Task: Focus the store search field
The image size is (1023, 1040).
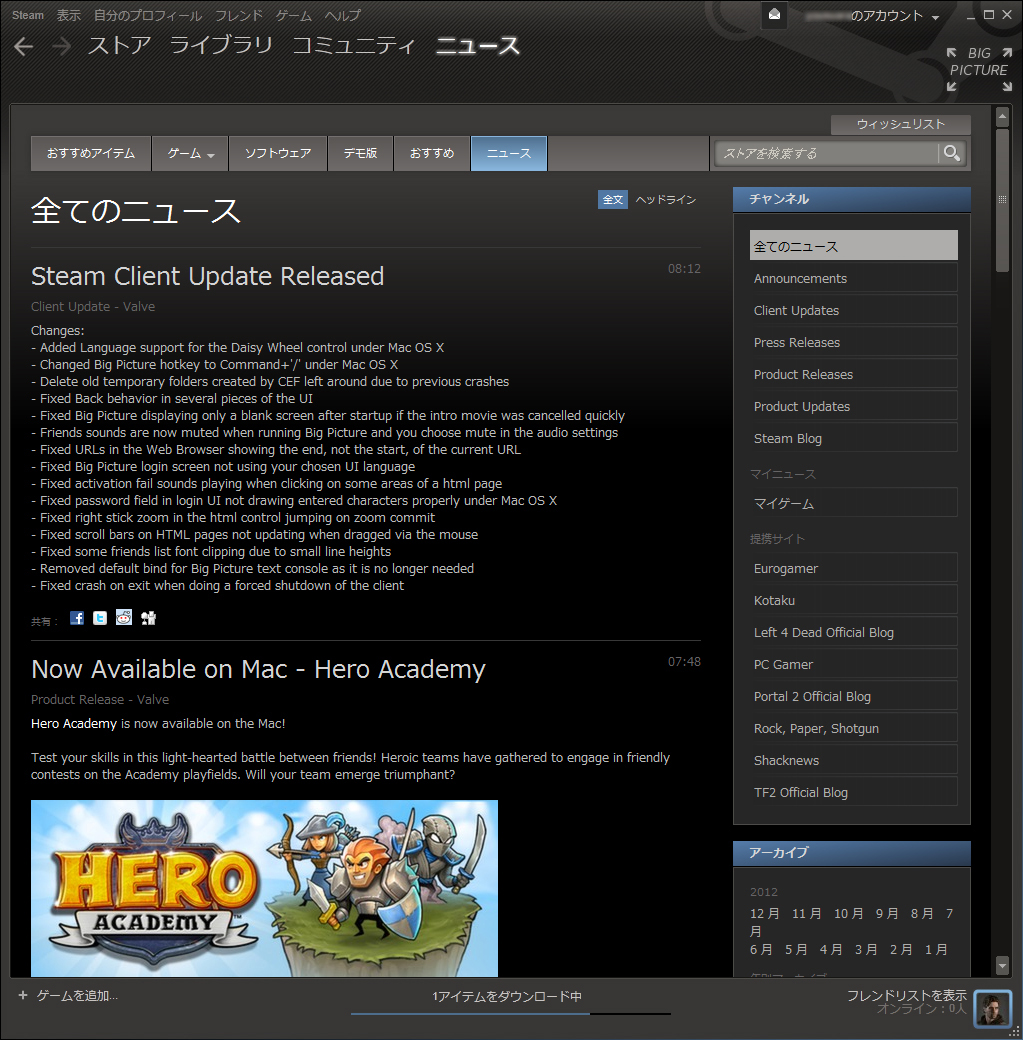Action: [827, 153]
